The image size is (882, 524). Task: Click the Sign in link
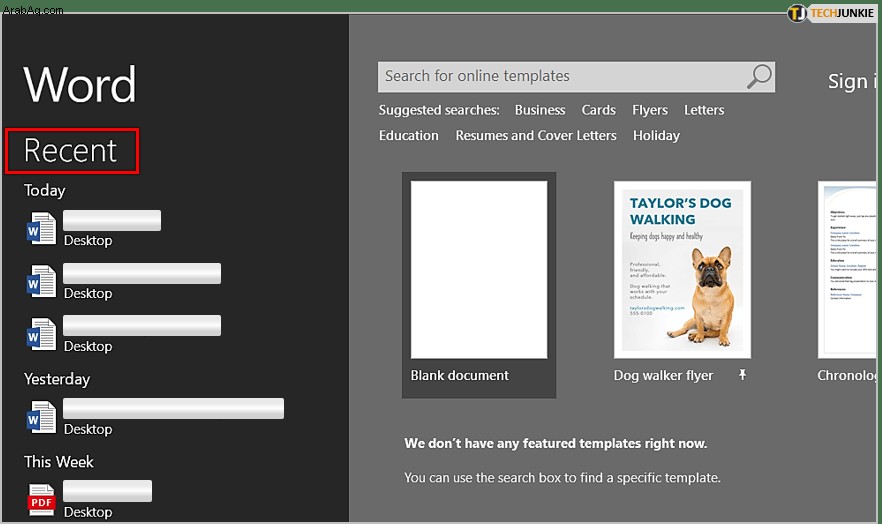[x=852, y=82]
